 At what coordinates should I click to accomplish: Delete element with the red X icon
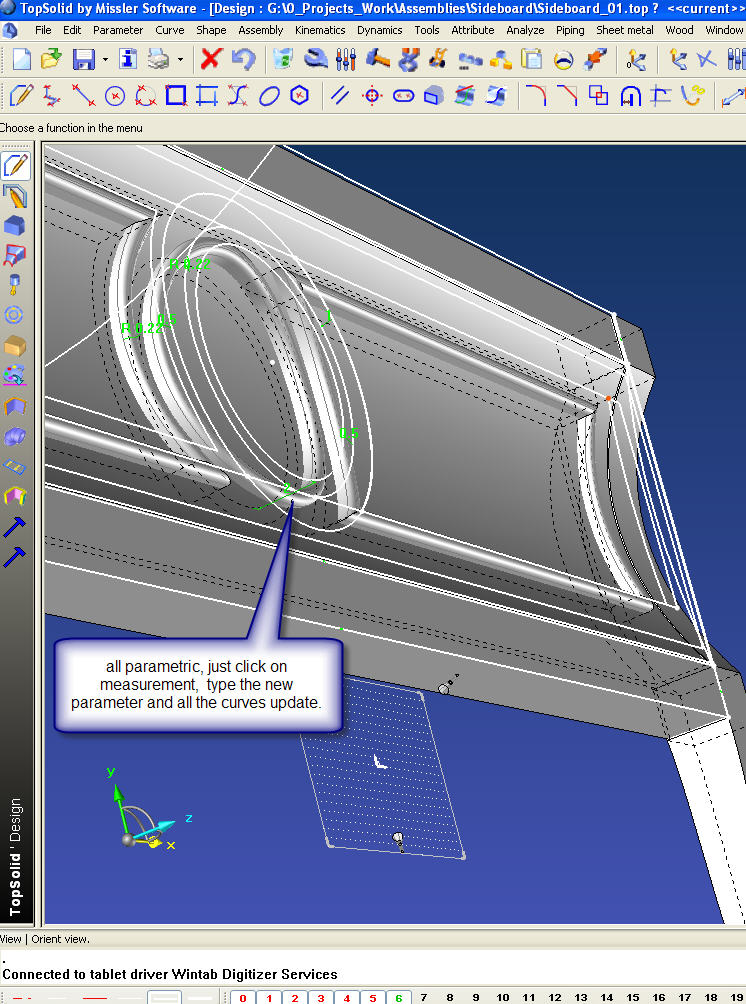pos(211,59)
